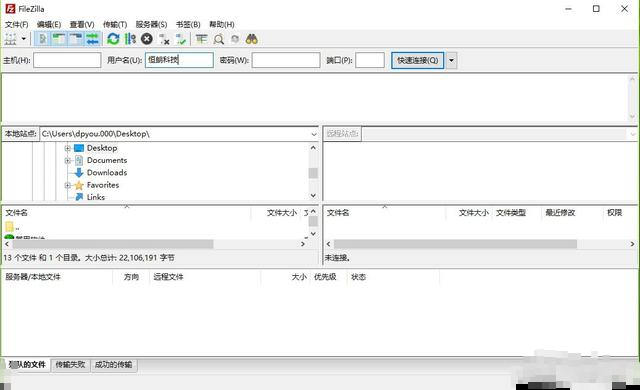Toggle the remote directory tree display
Screen dimensions: 640x390
(x=76, y=39)
